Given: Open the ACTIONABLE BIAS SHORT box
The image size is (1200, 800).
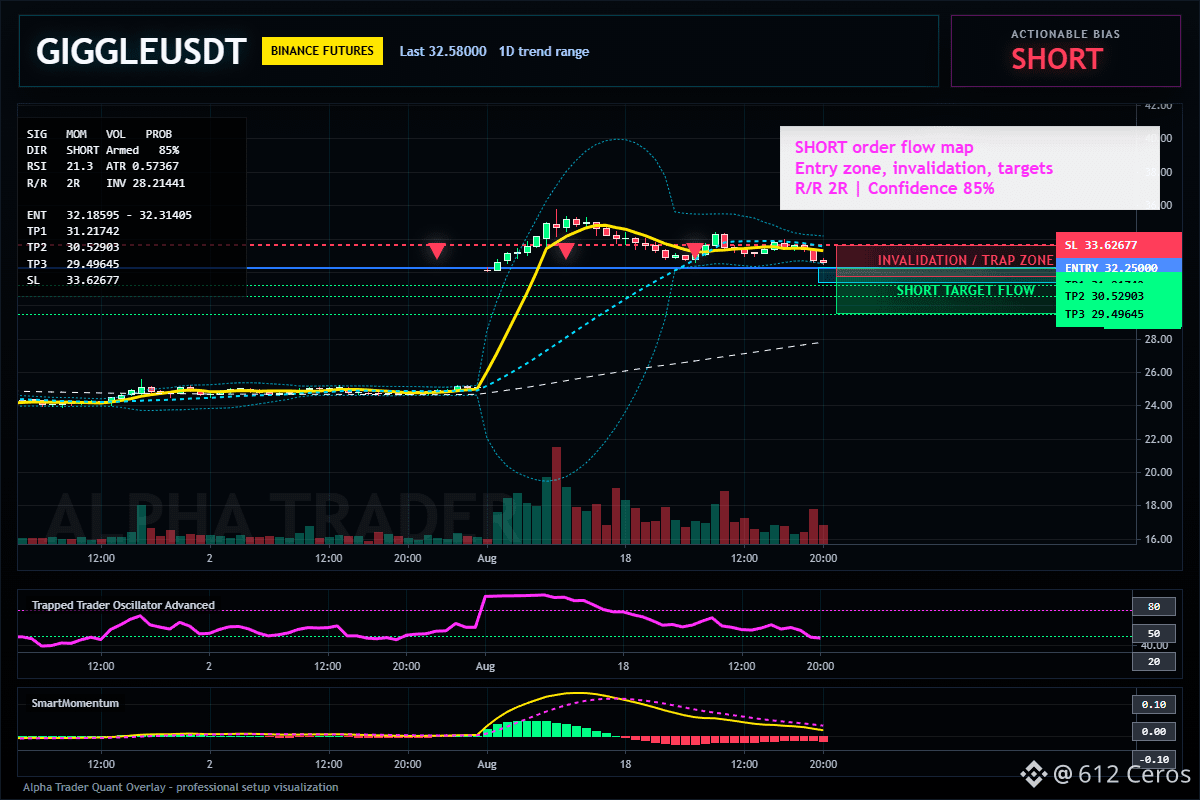Looking at the screenshot, I should (1064, 51).
